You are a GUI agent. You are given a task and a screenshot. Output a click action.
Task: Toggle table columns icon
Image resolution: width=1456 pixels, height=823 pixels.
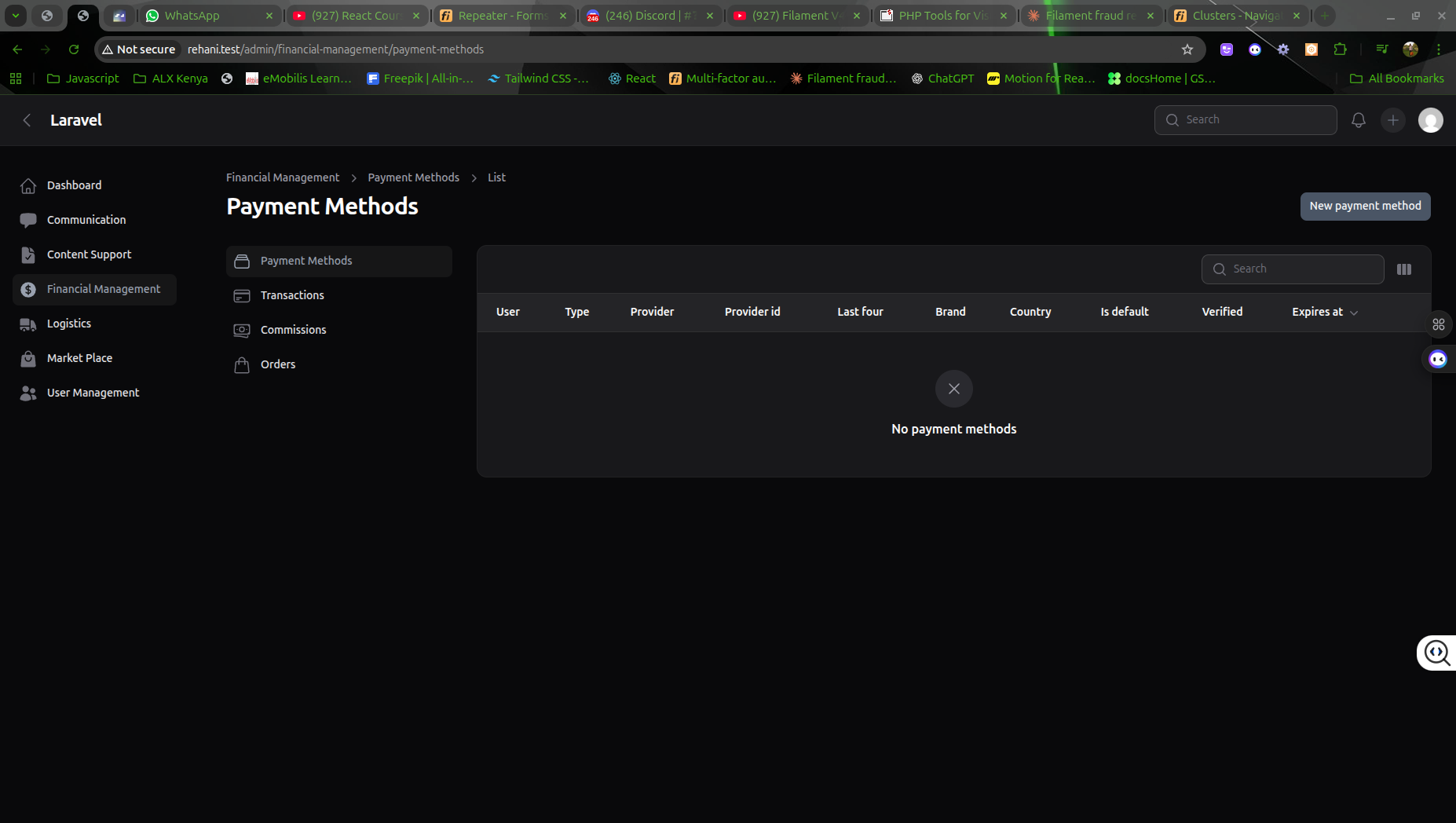click(x=1404, y=269)
